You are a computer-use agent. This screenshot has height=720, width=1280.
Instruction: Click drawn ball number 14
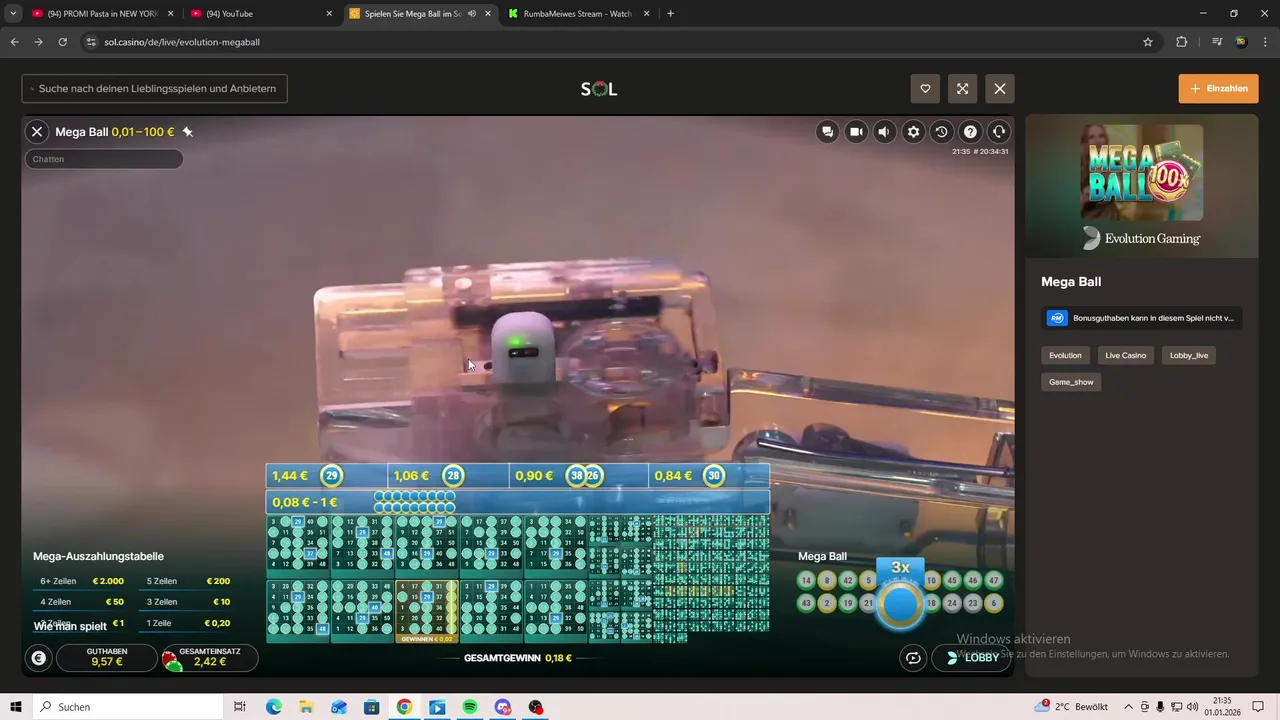(807, 580)
